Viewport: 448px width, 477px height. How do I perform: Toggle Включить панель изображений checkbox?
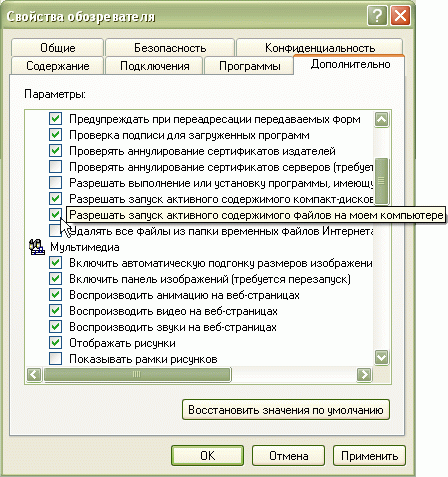click(55, 279)
